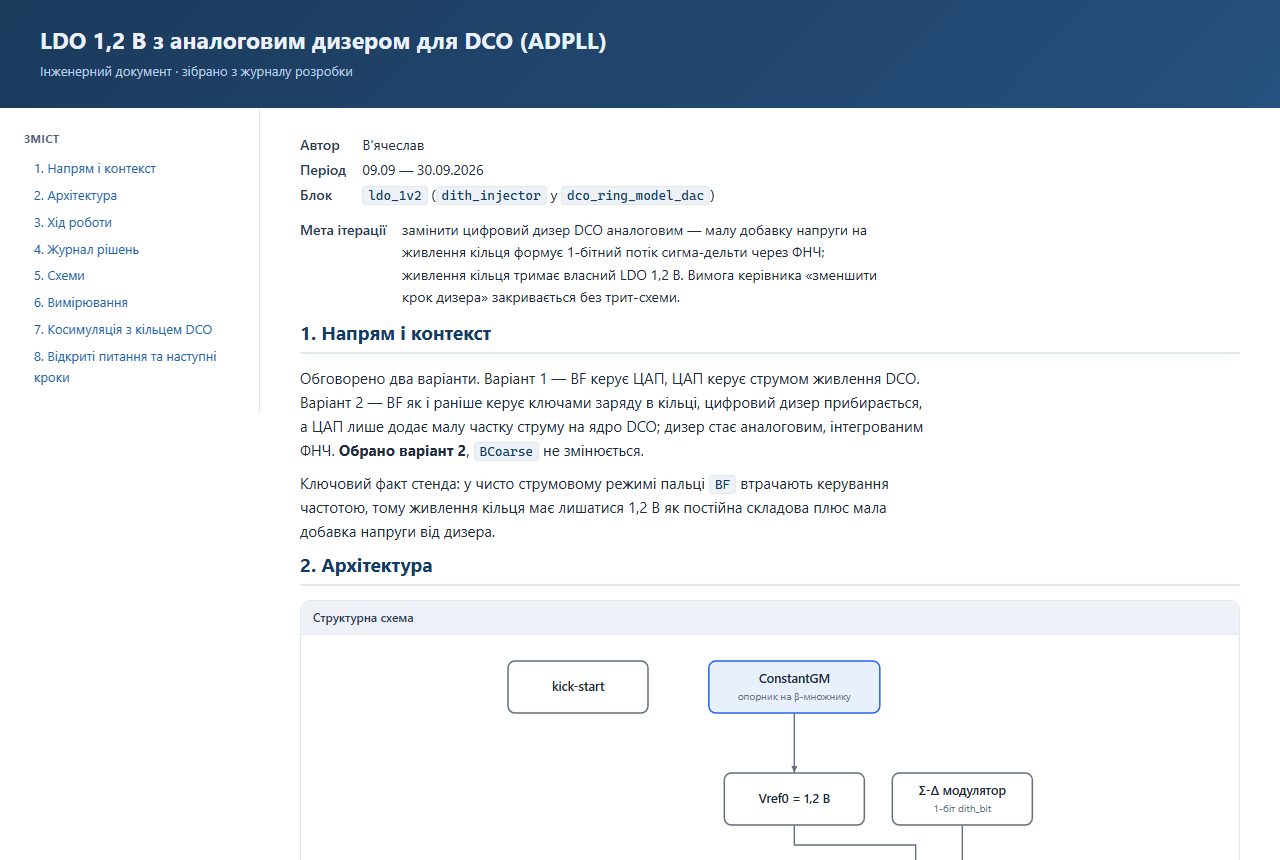Click the bold text 'Обрано варіант 2'

pyautogui.click(x=402, y=452)
